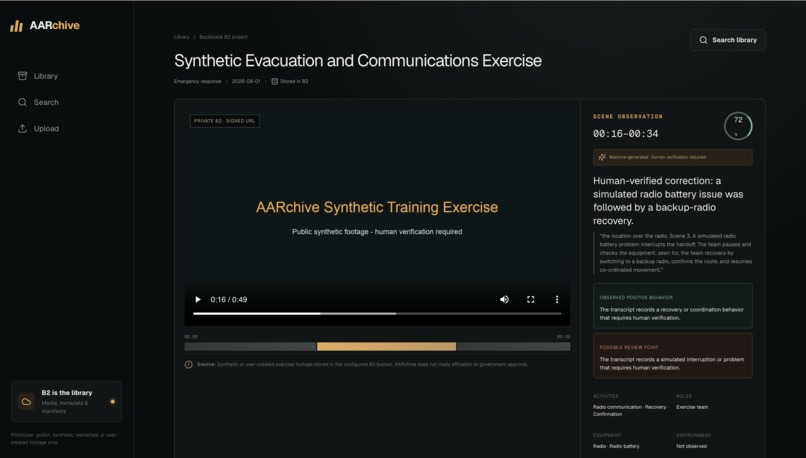
Task: Click the transcript quote about the radio battery
Action: (x=675, y=253)
